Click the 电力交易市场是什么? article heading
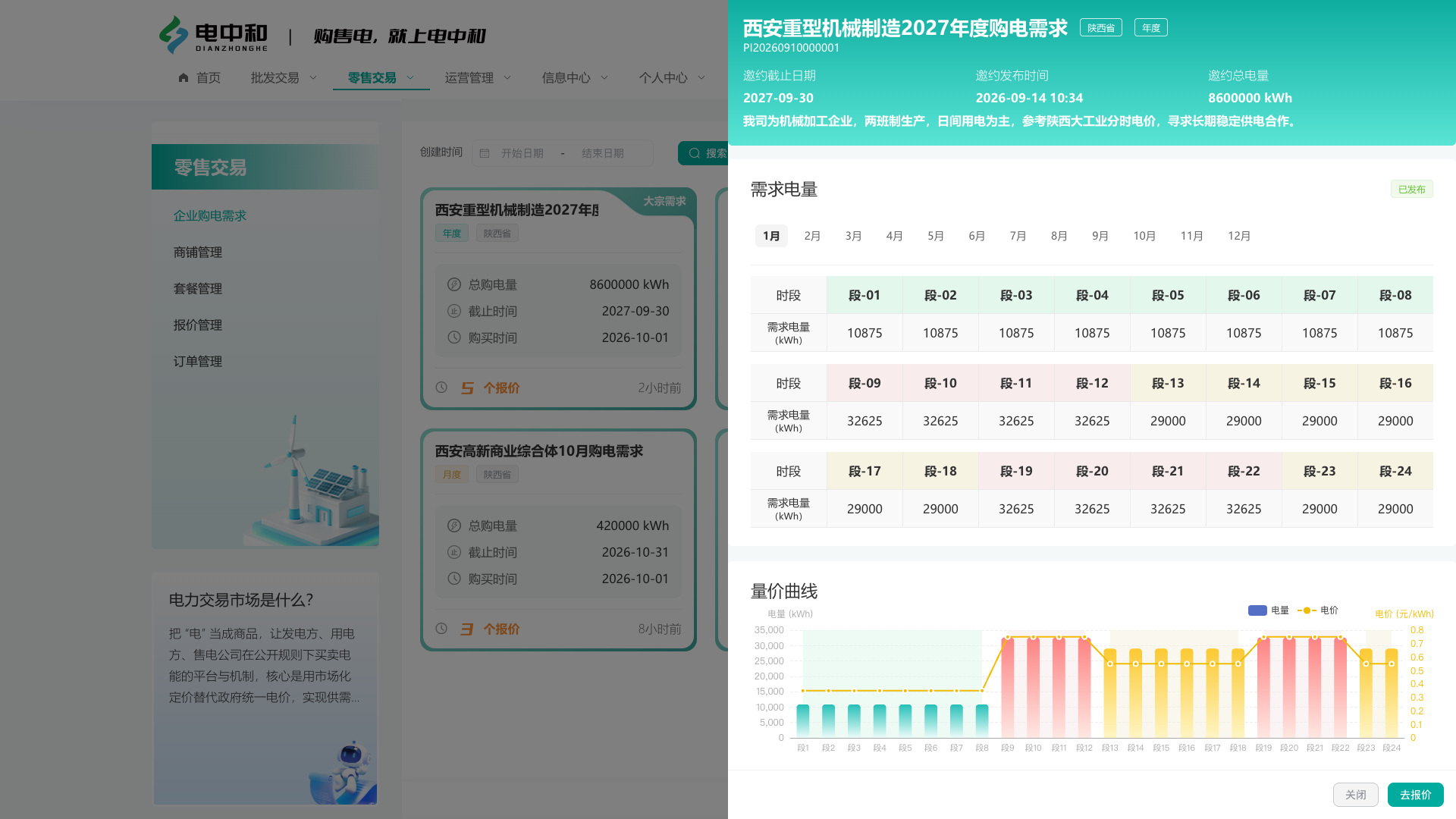The image size is (1456, 819). tap(241, 600)
